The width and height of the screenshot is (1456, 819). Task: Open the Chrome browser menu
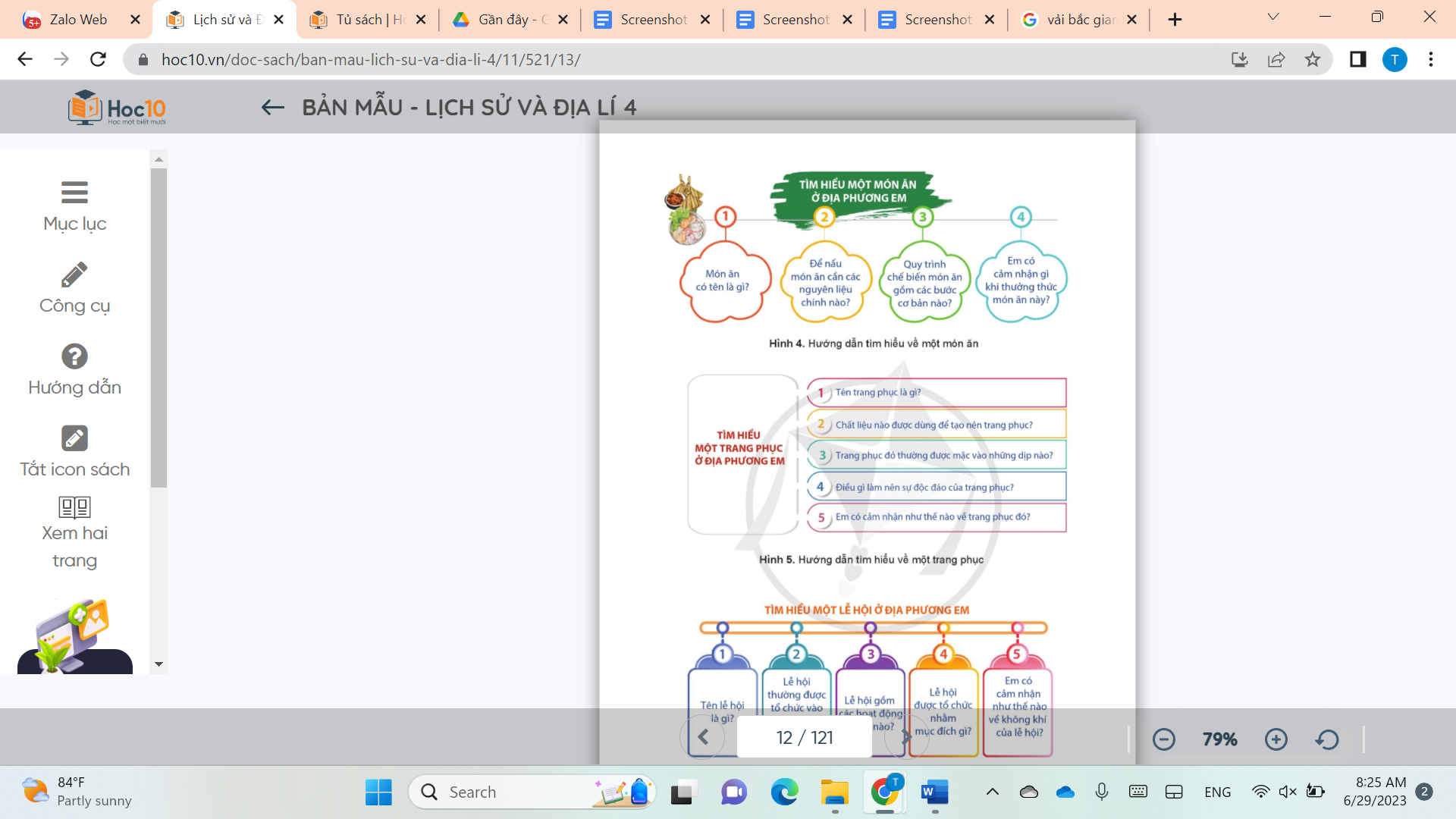pos(1432,59)
